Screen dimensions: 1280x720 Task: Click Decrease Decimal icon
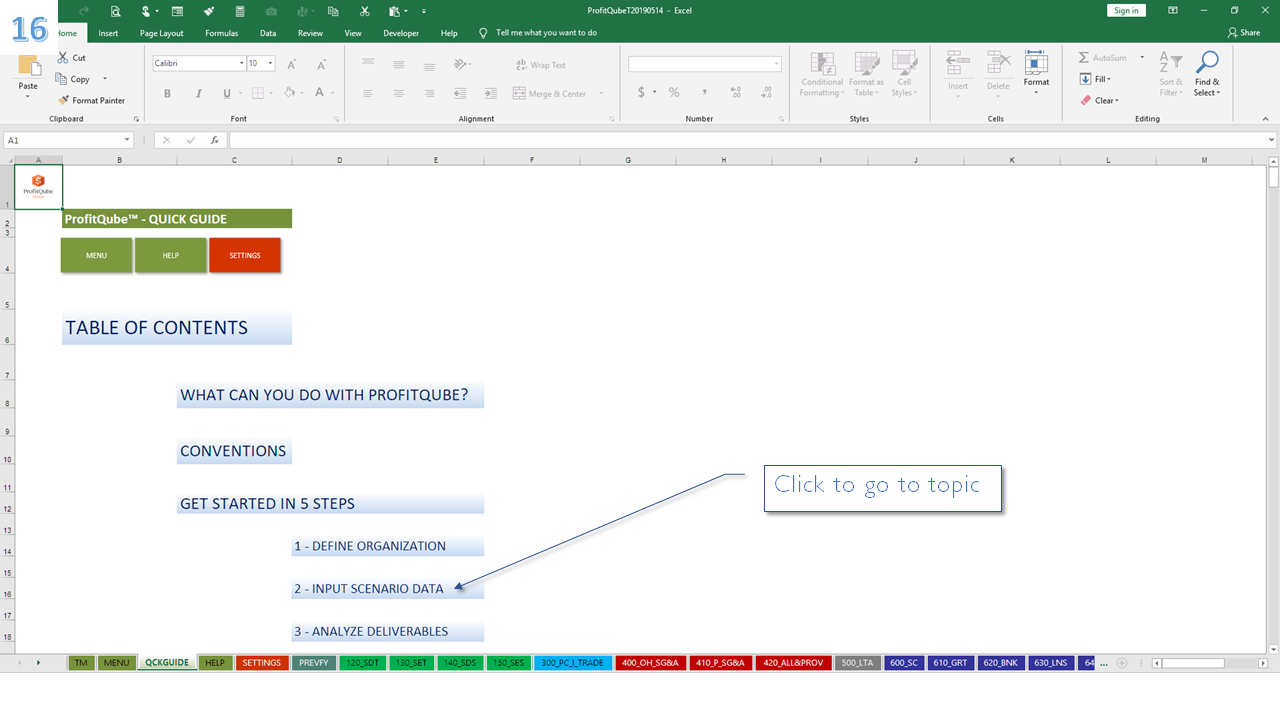point(766,92)
